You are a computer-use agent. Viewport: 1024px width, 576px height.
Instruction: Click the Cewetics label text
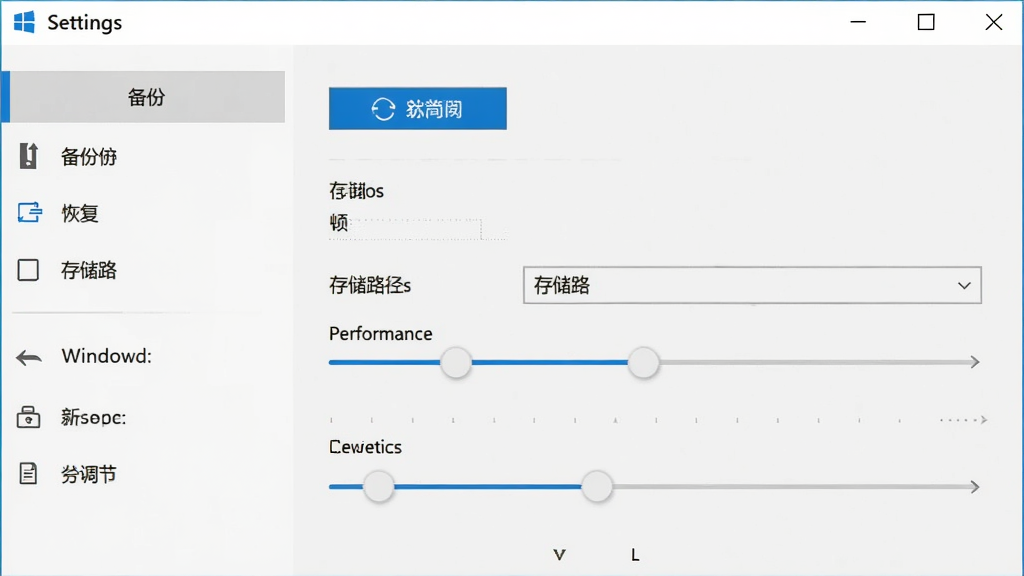(x=365, y=447)
